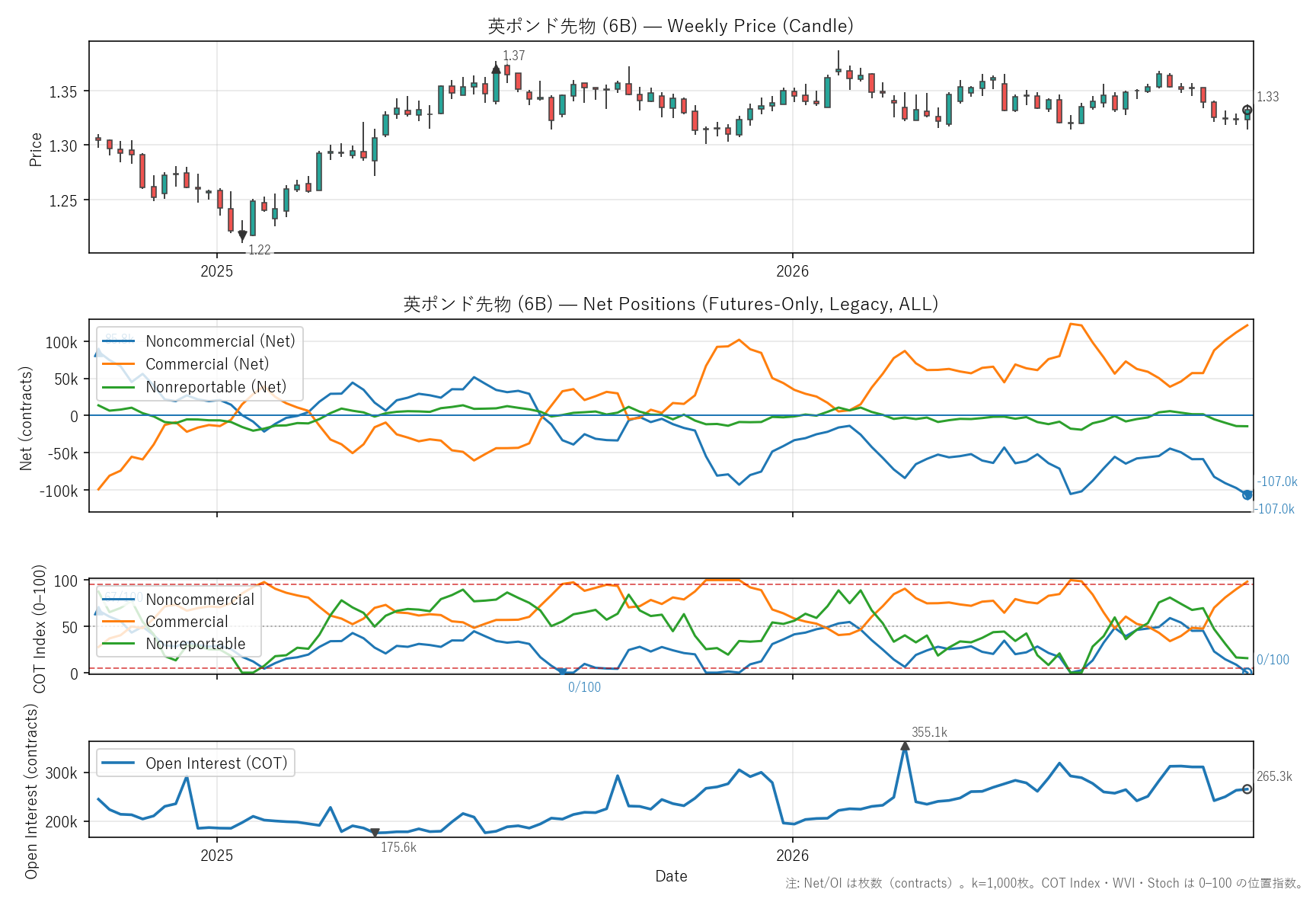Click the 'Open Interest (contracts)' y-axis label
Viewport: 1316px width, 899px height.
coord(30,791)
